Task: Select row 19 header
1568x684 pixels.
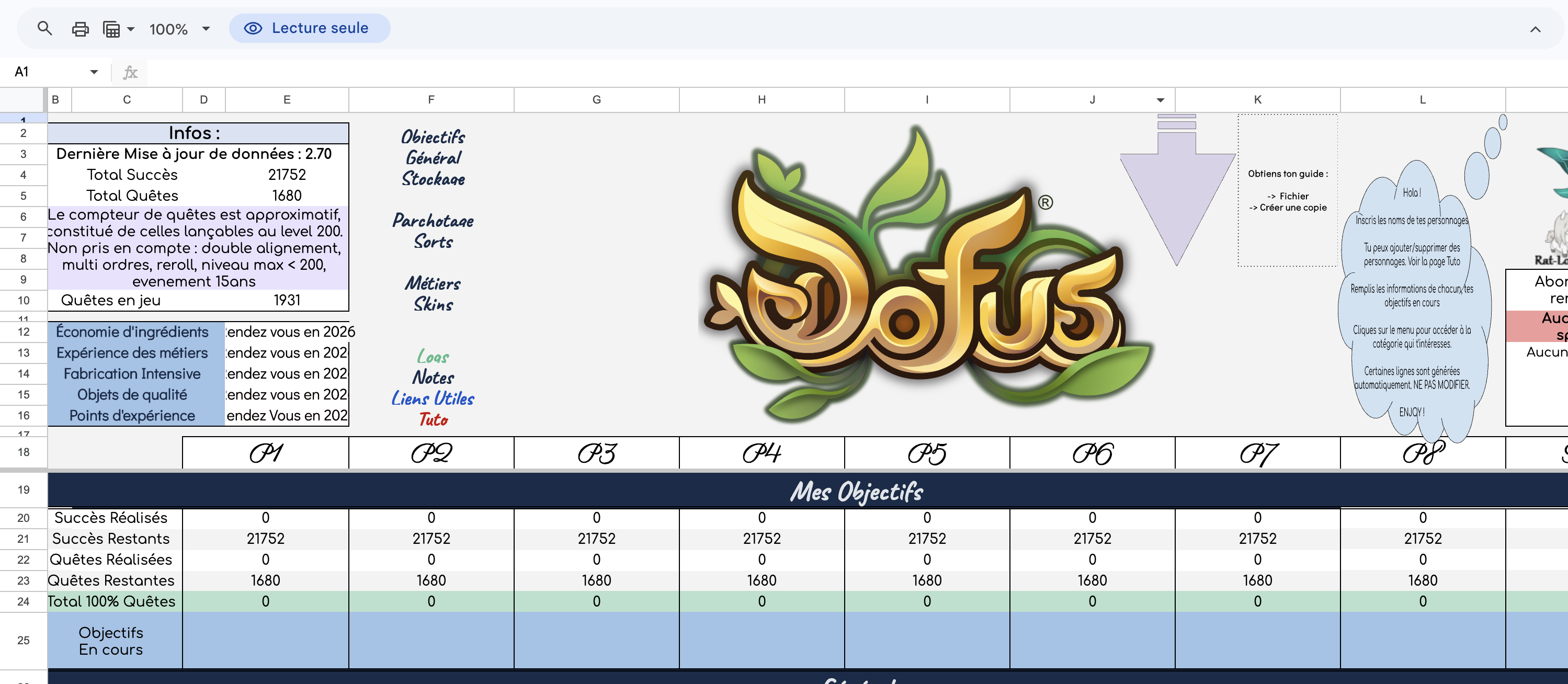Action: click(23, 489)
